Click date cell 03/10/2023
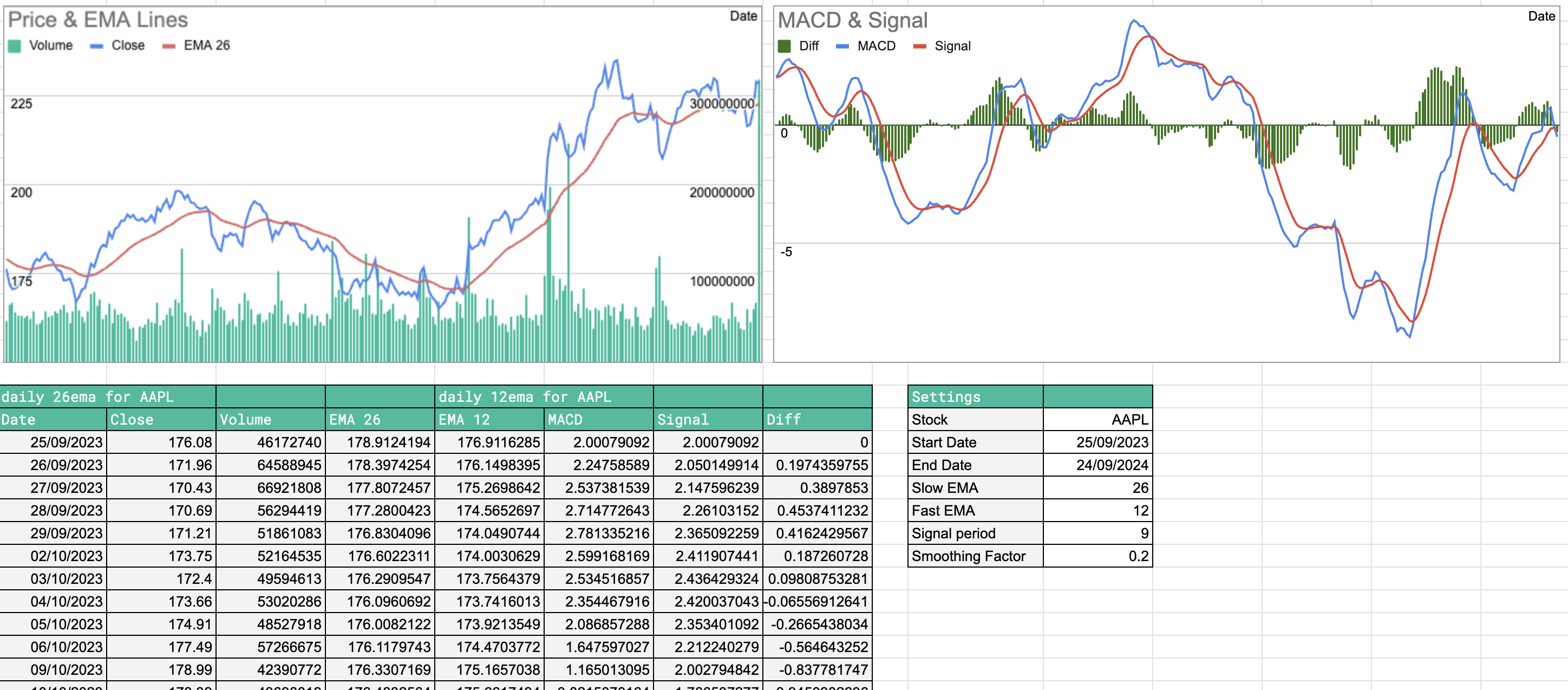Image resolution: width=1568 pixels, height=690 pixels. 53,578
